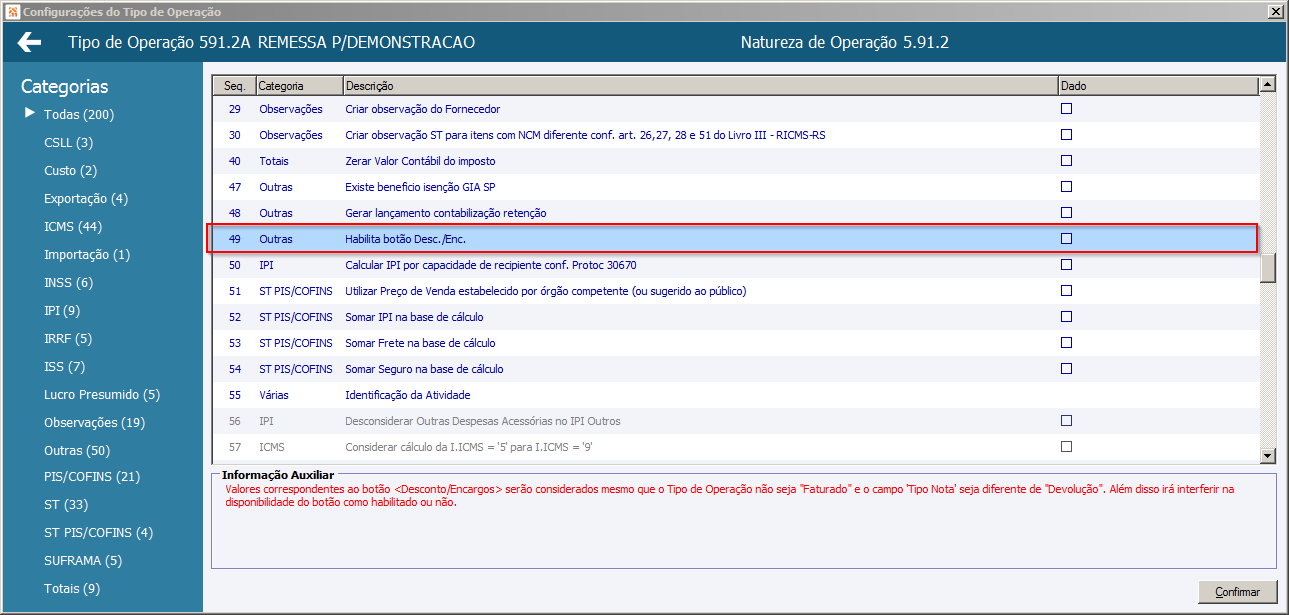This screenshot has width=1289, height=615.
Task: Click the app icon in title bar
Action: click(12, 12)
